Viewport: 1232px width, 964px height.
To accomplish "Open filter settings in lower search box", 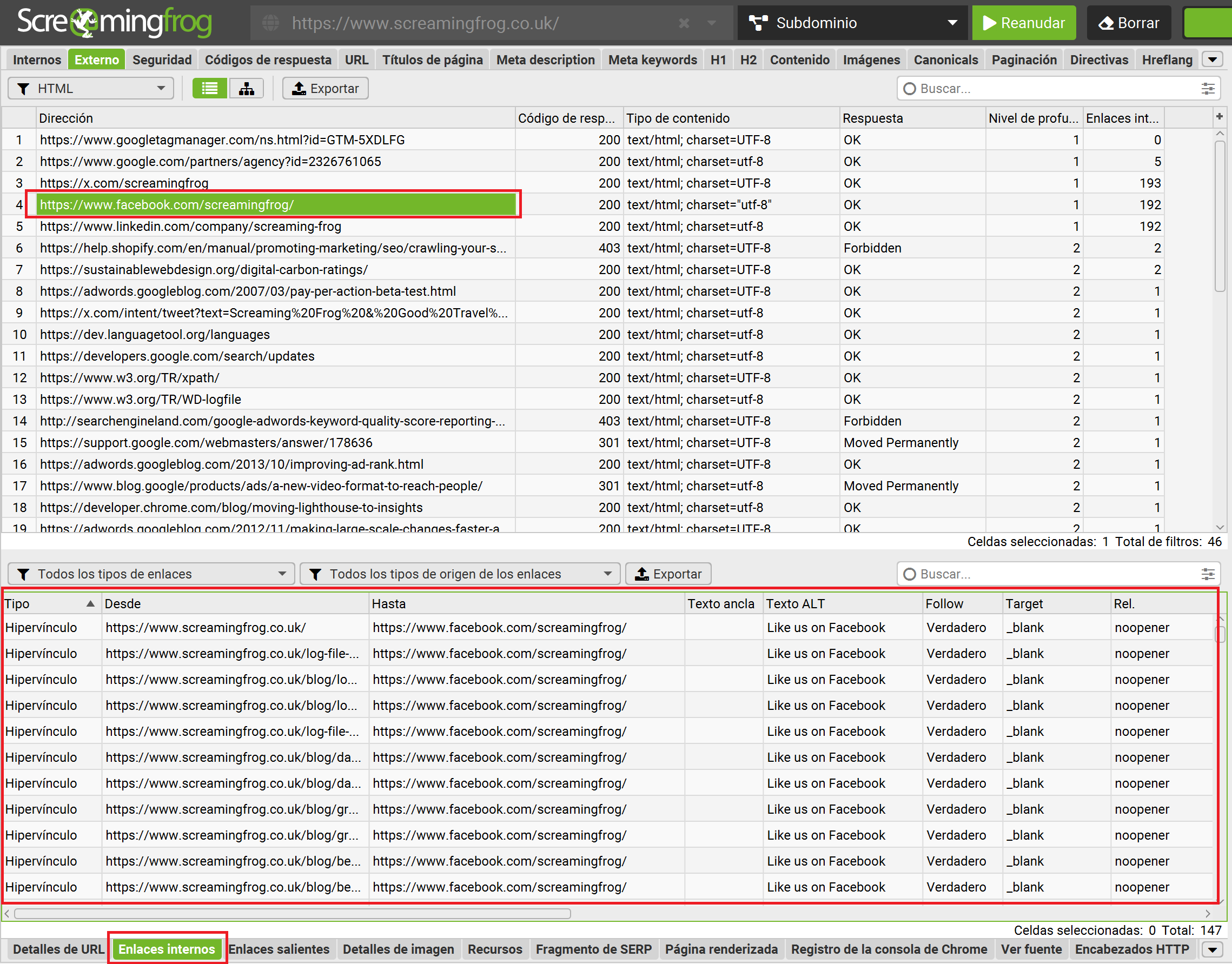I will coord(1208,574).
